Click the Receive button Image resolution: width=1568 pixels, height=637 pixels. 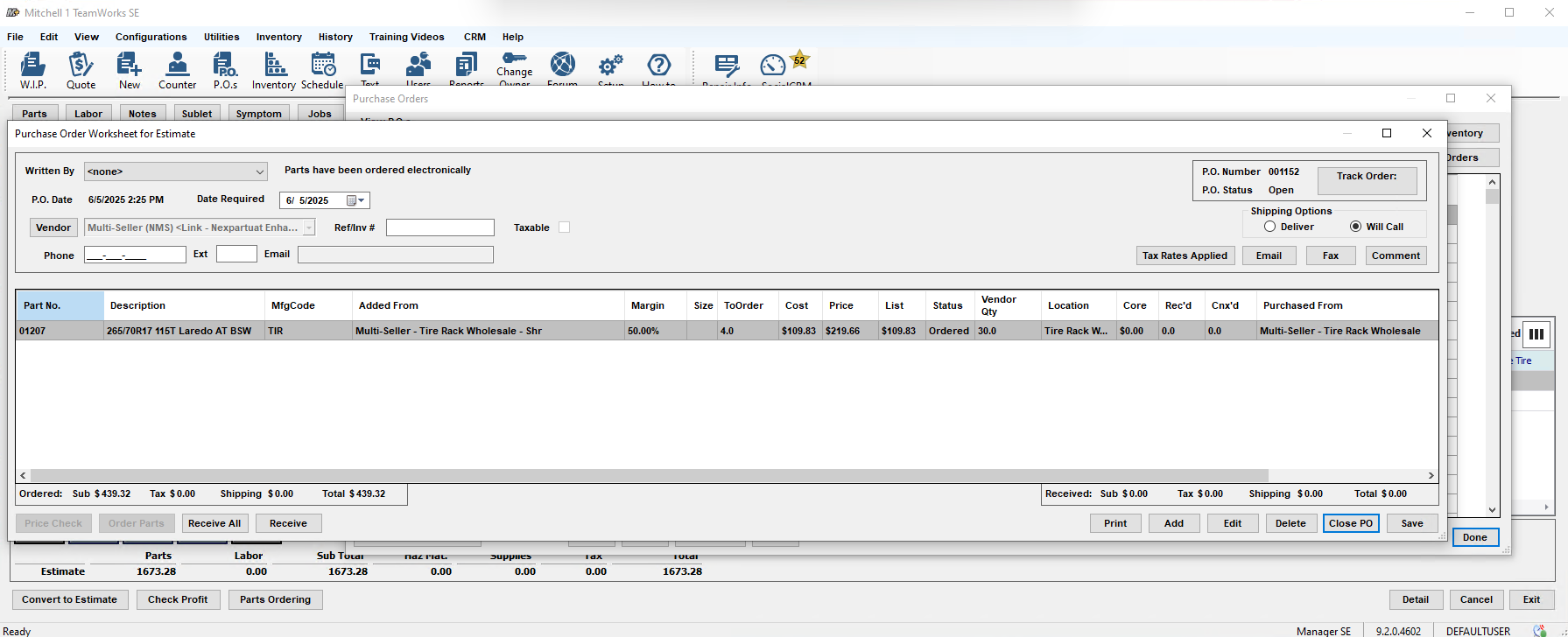[288, 523]
